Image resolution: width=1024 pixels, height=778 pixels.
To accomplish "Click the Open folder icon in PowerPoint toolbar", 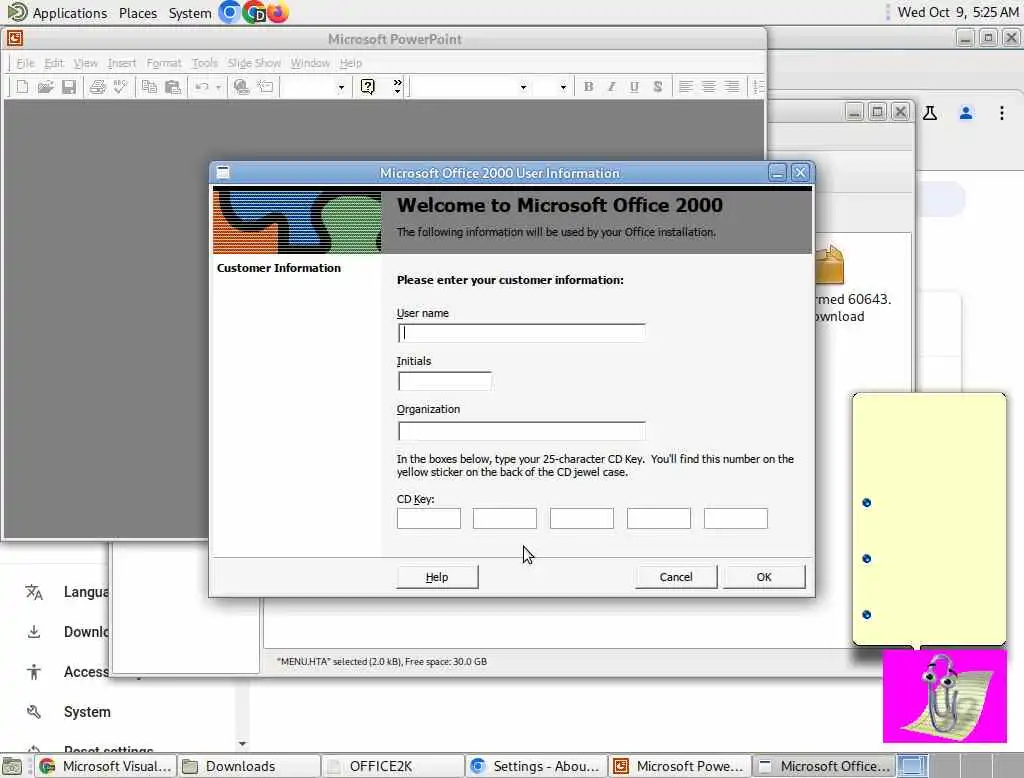I will point(45,87).
